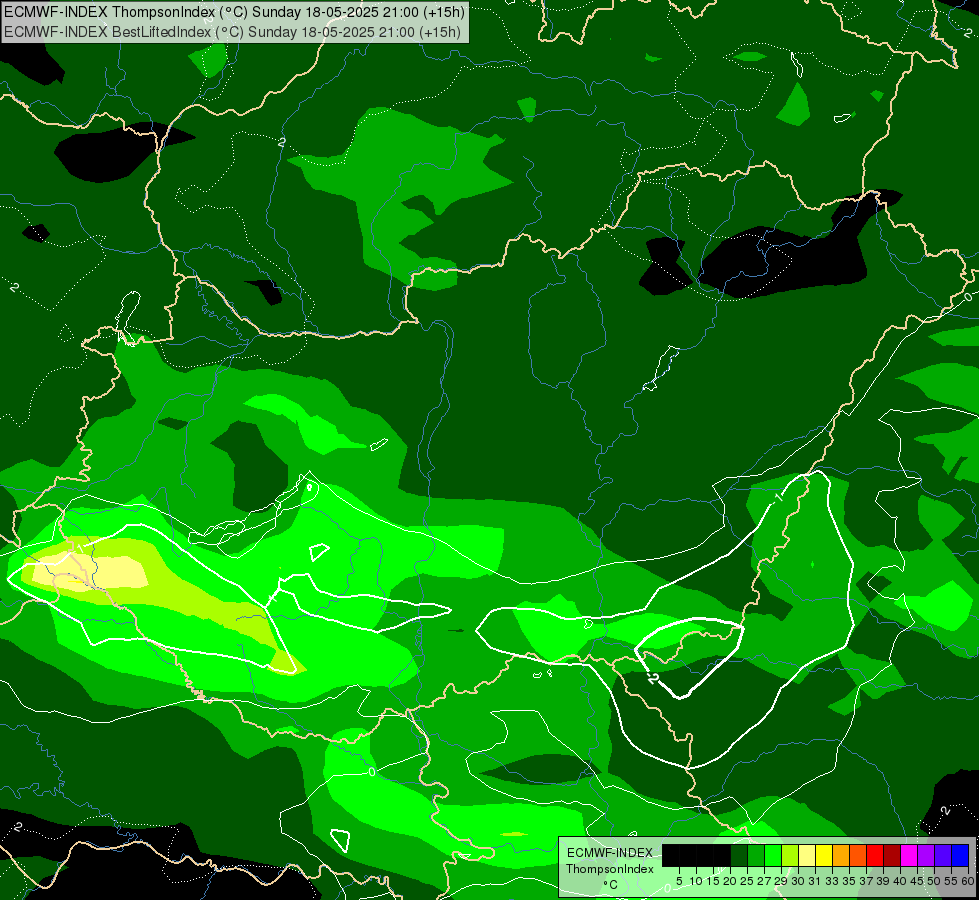
Task: Click the -2 lifted index contour label
Action: pyautogui.click(x=653, y=678)
